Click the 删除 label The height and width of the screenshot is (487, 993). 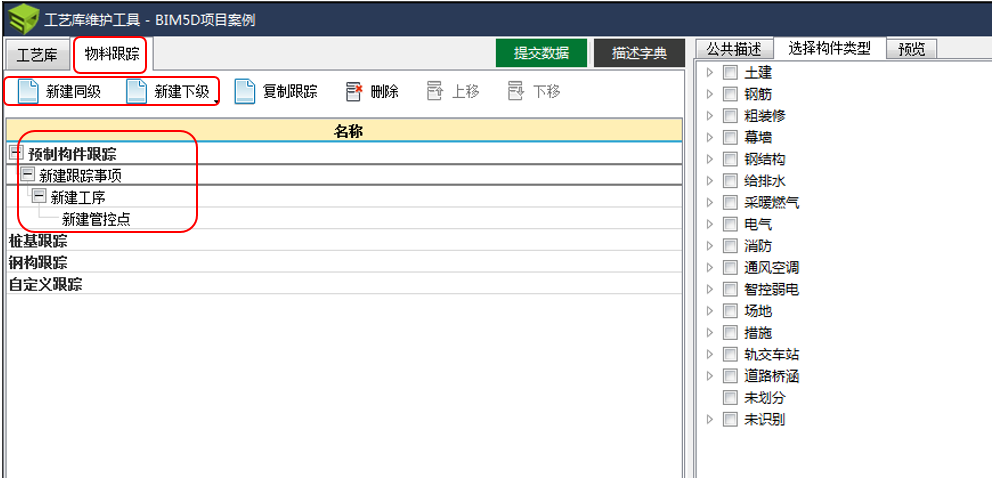(x=385, y=92)
